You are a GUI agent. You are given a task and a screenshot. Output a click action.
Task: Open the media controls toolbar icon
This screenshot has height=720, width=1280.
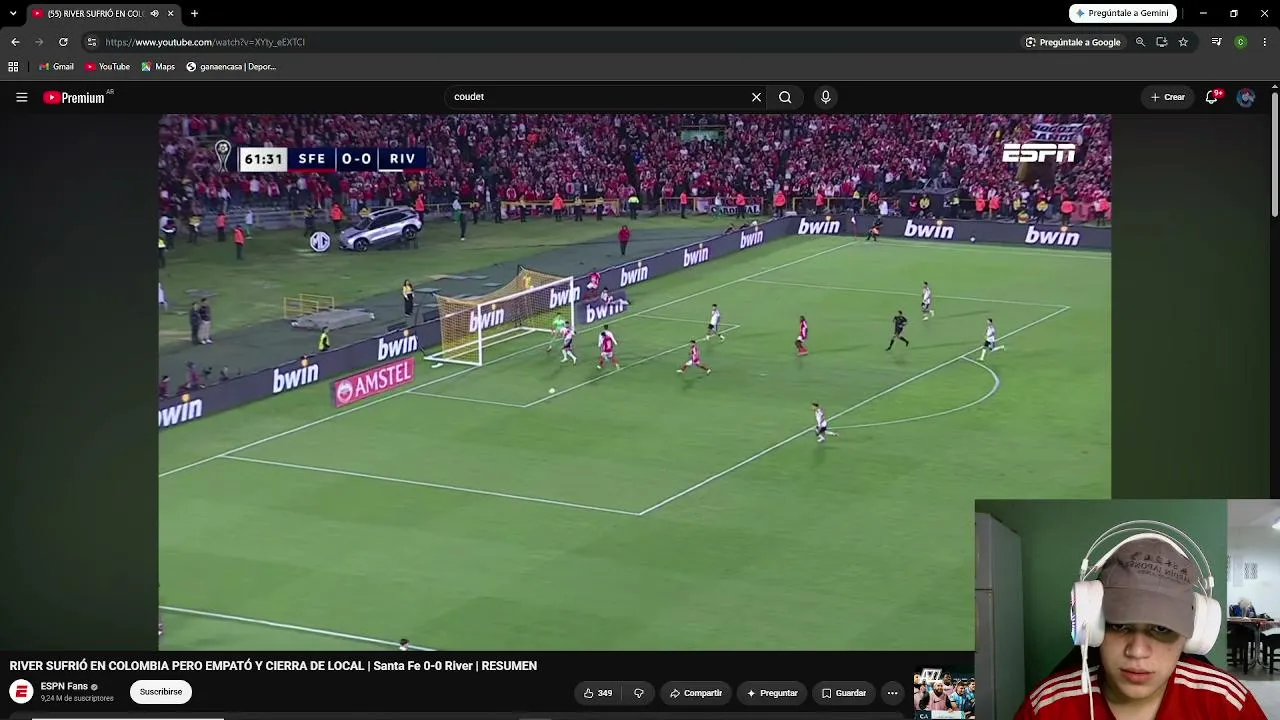(x=1216, y=42)
